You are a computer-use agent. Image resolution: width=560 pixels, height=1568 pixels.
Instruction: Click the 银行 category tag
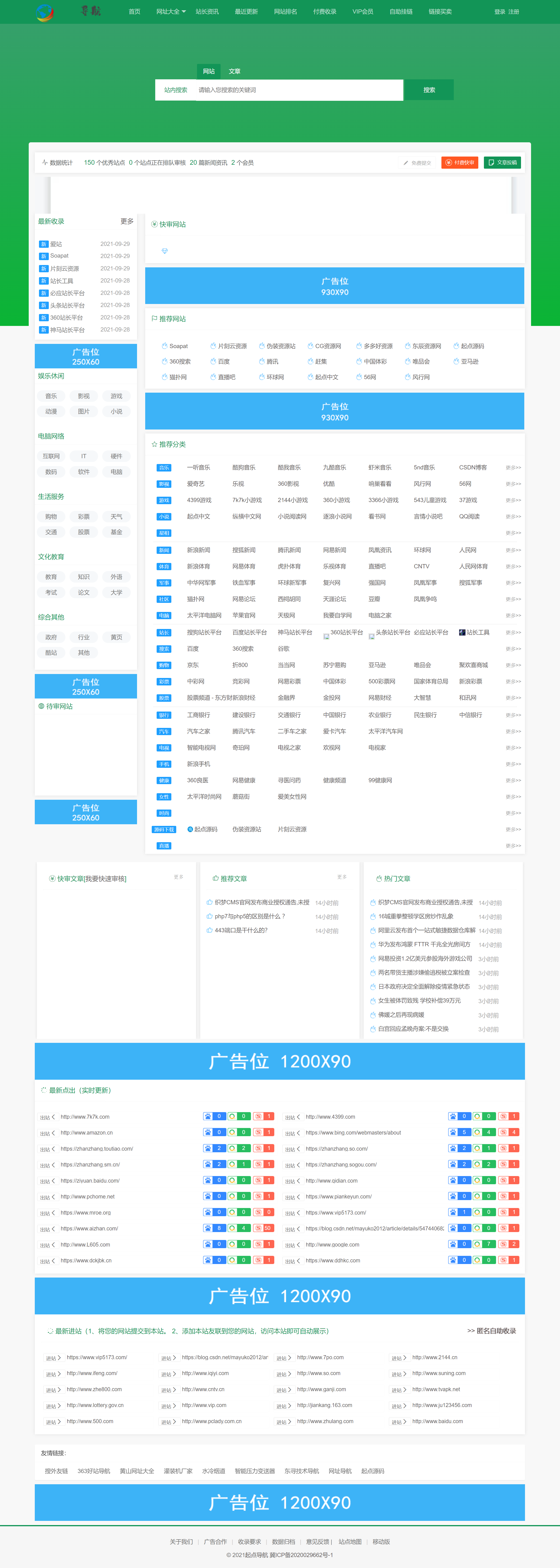click(164, 715)
